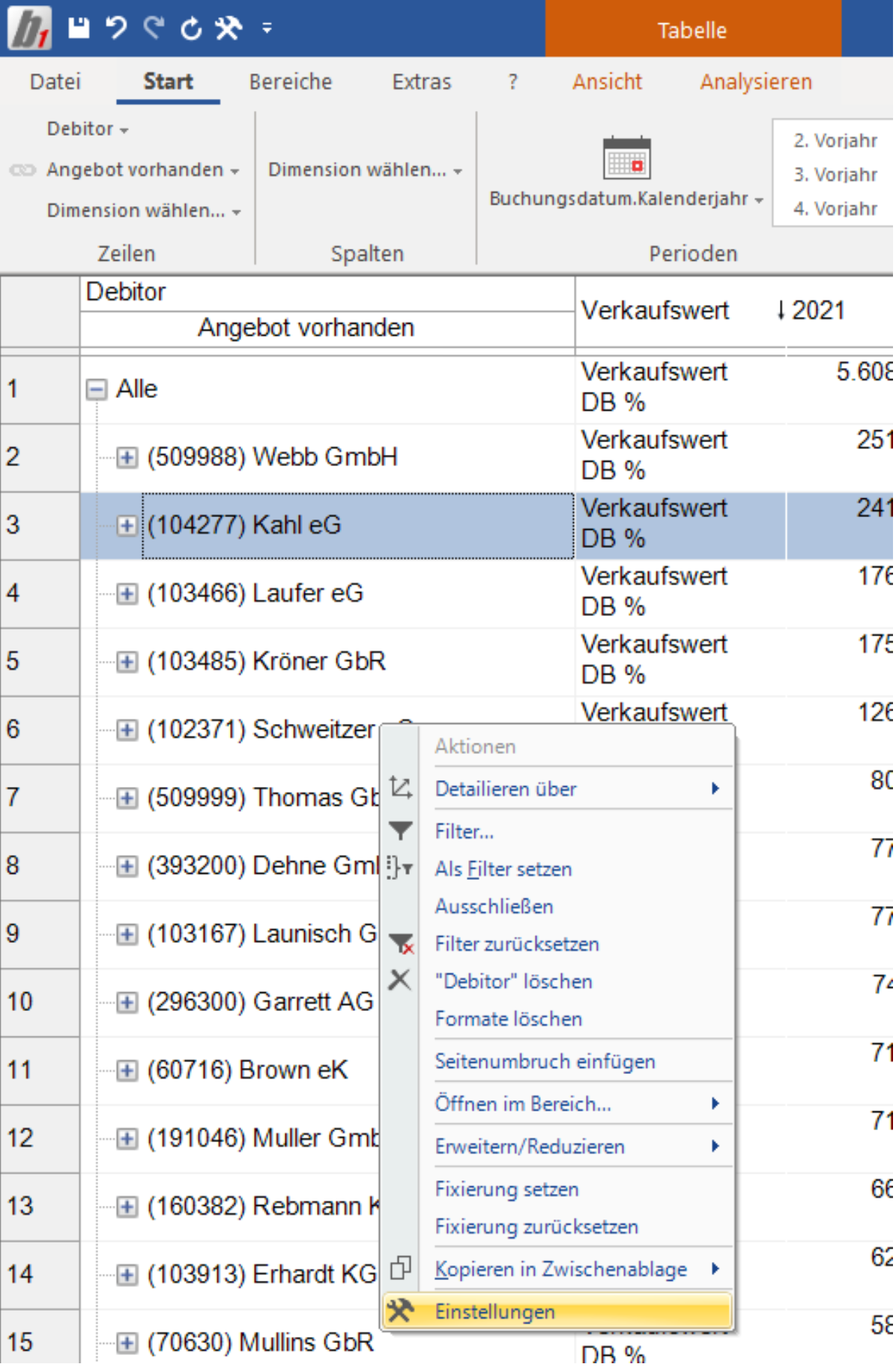Open the Bereiche ribbon tab
The height and width of the screenshot is (1367, 896).
pos(291,82)
